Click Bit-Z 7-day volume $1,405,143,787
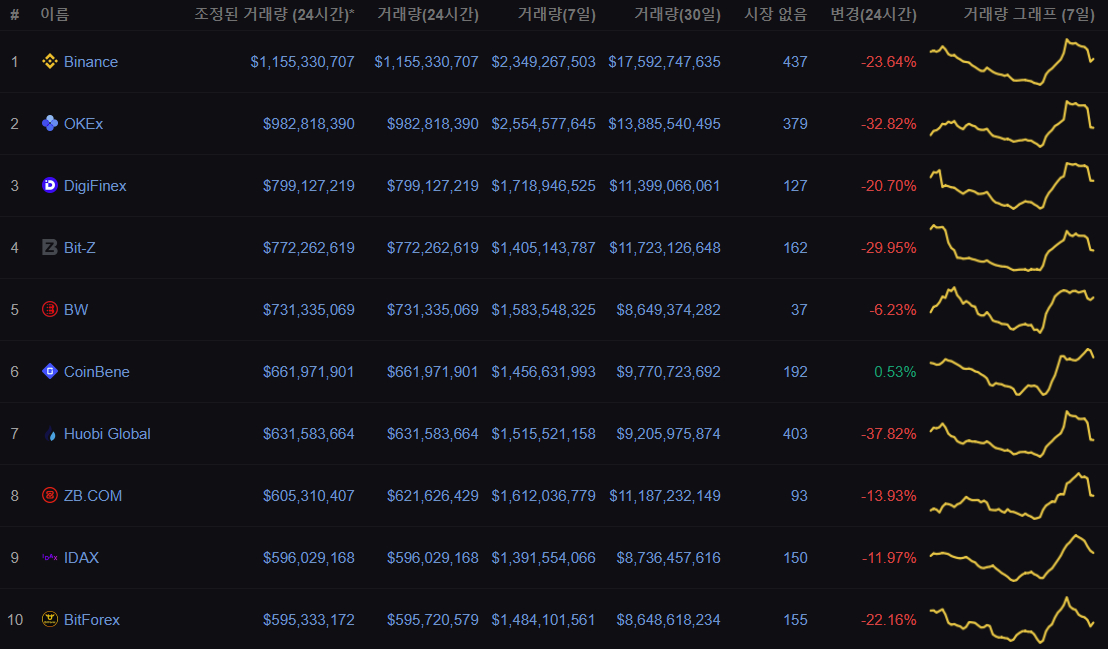This screenshot has height=649, width=1108. pyautogui.click(x=543, y=248)
